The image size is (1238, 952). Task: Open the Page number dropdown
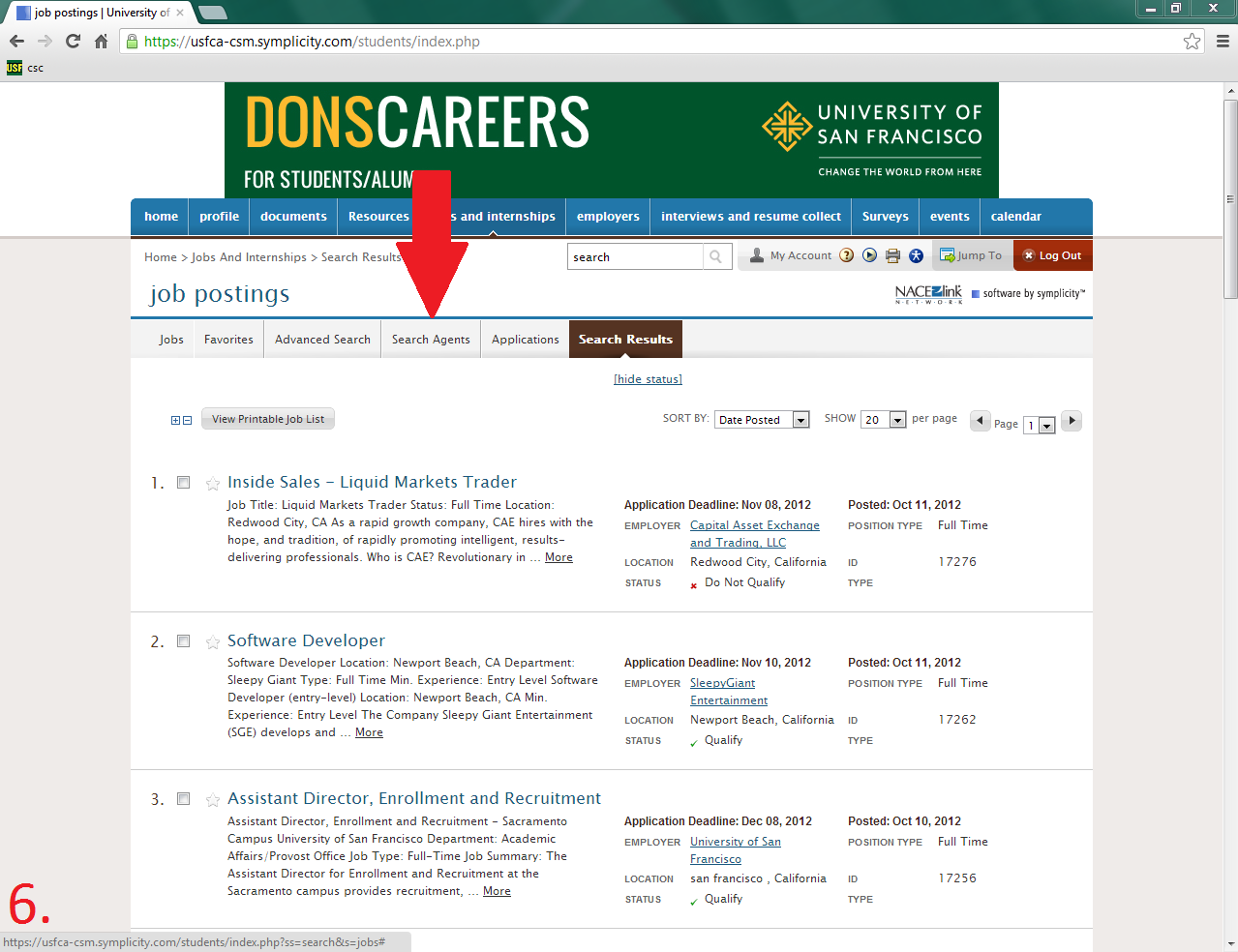[1040, 425]
